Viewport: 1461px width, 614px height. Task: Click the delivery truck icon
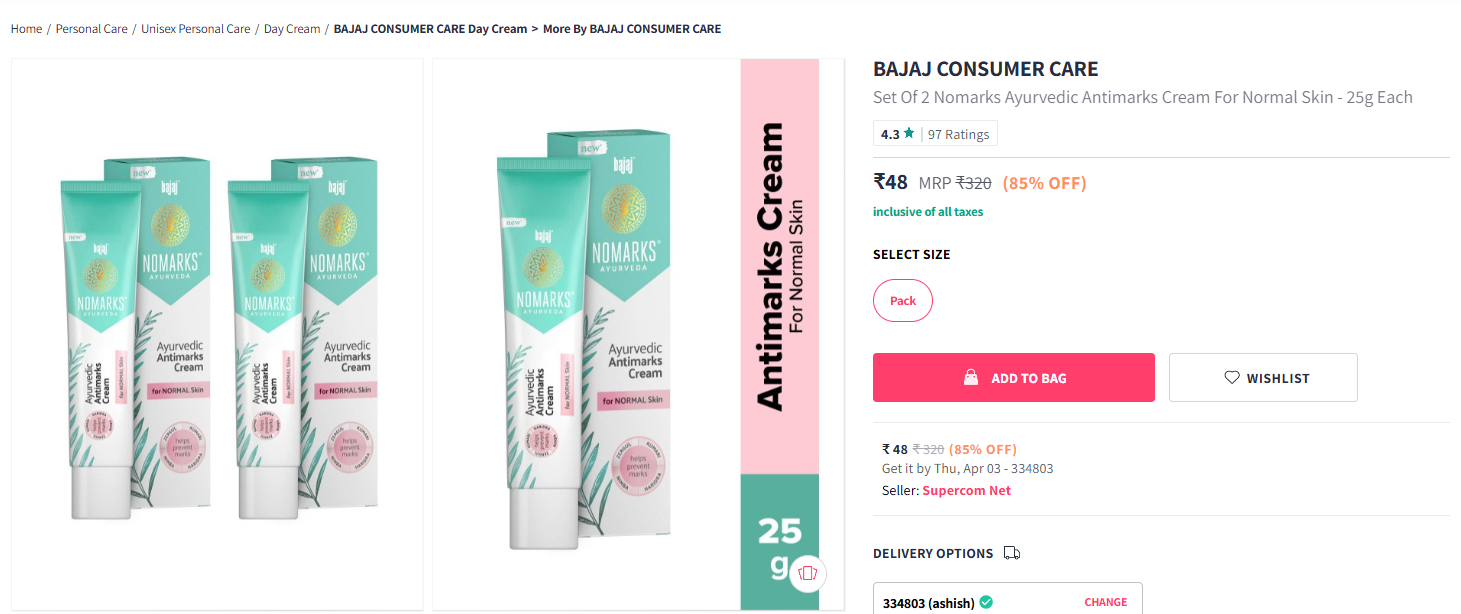tap(1012, 553)
